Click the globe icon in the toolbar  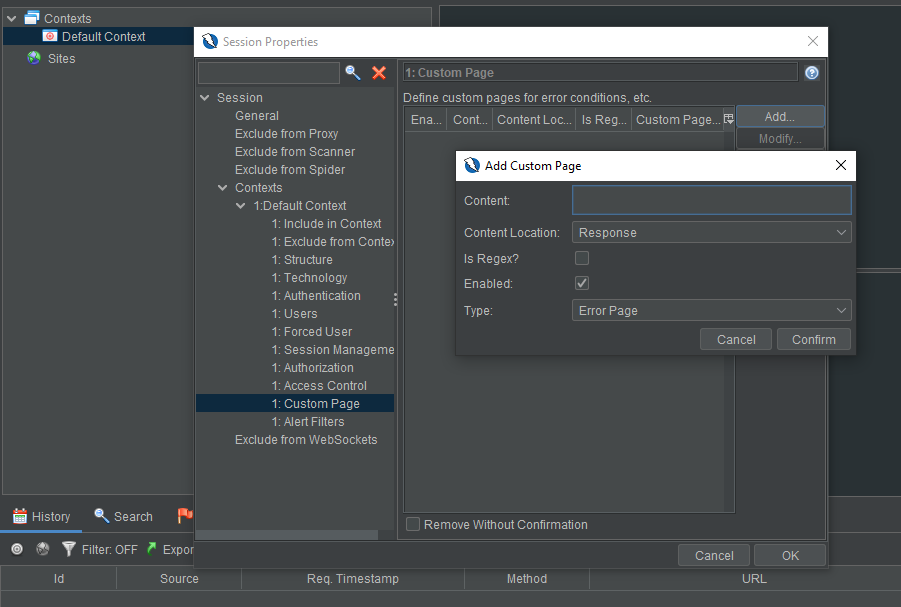[42, 549]
